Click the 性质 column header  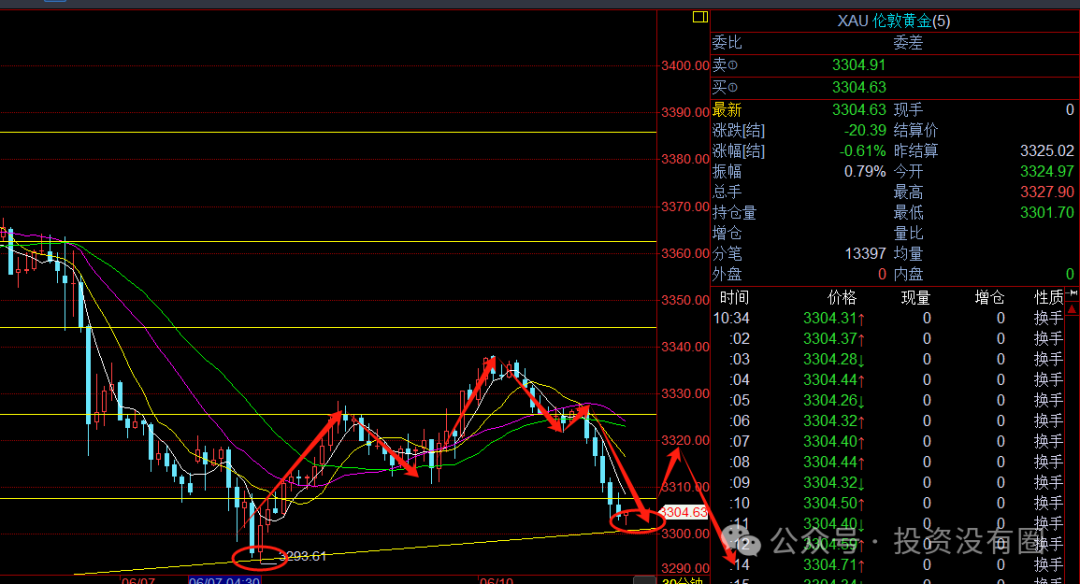pos(1049,298)
